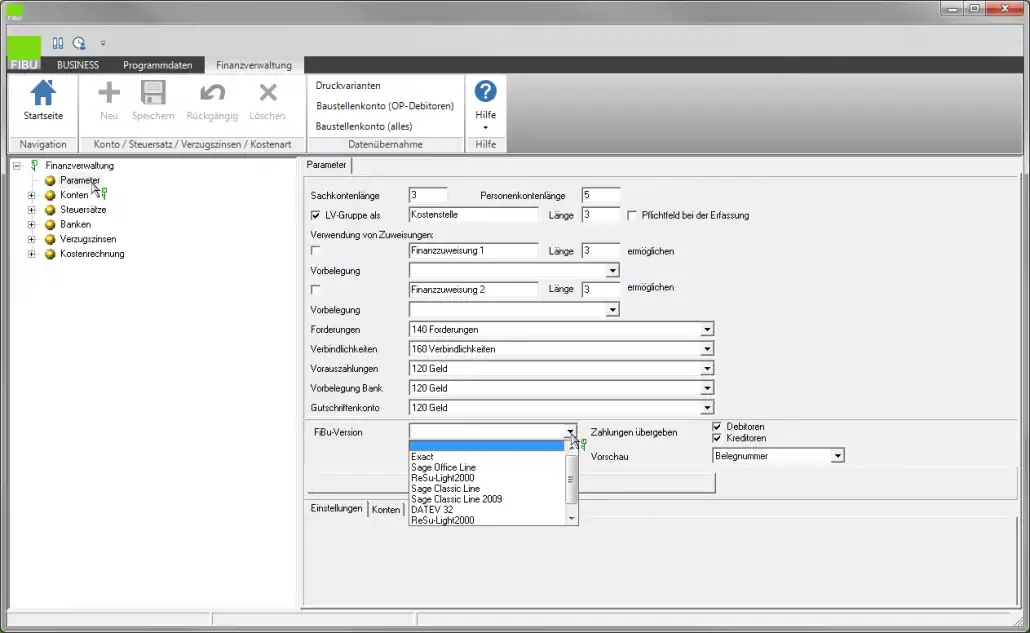Open the first Vorbelegung dropdown
This screenshot has width=1030, height=633.
(x=612, y=271)
